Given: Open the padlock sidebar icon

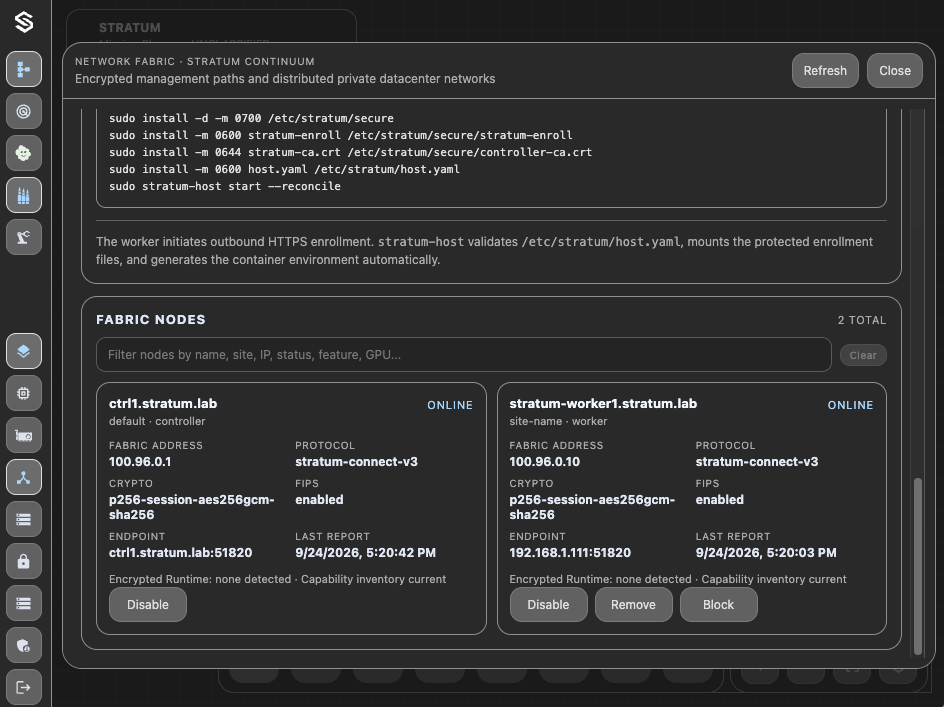Looking at the screenshot, I should 24,561.
